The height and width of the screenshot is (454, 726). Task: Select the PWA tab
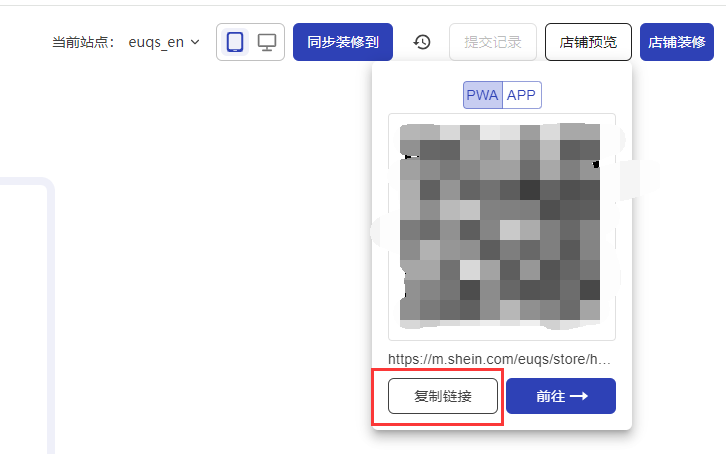pyautogui.click(x=482, y=95)
